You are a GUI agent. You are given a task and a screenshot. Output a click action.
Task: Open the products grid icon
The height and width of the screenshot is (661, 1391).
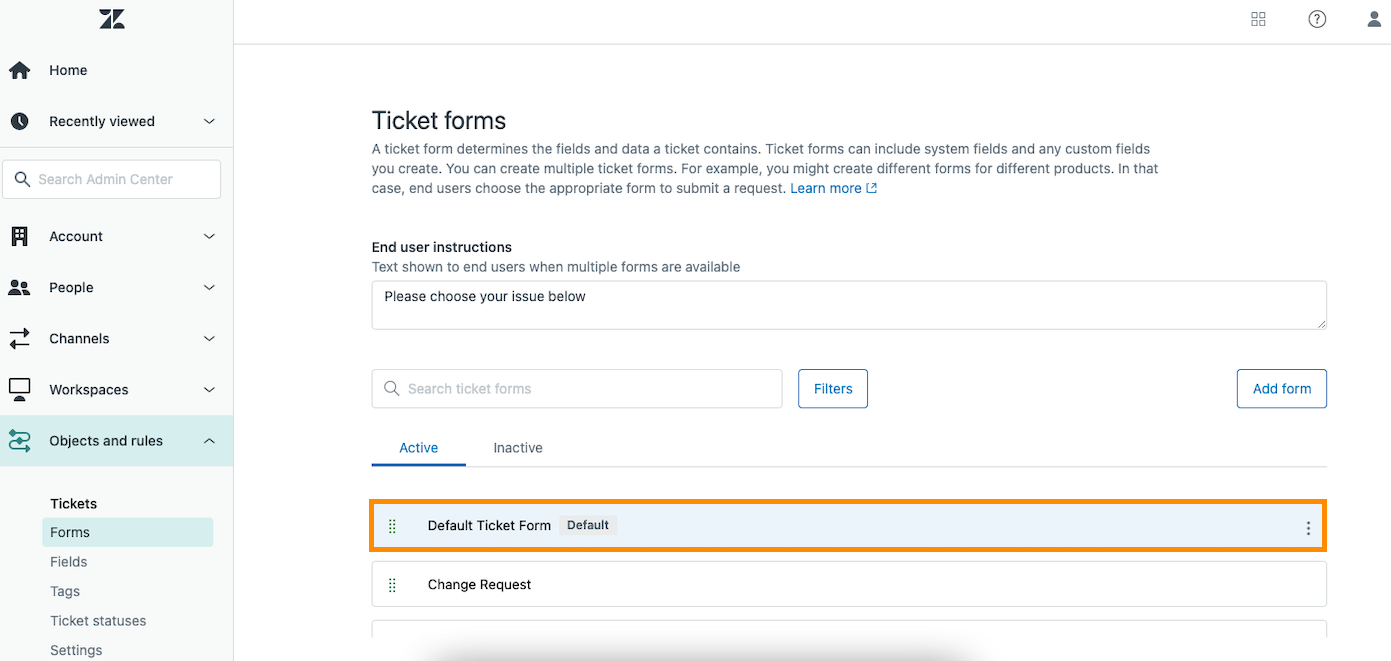(x=1259, y=19)
